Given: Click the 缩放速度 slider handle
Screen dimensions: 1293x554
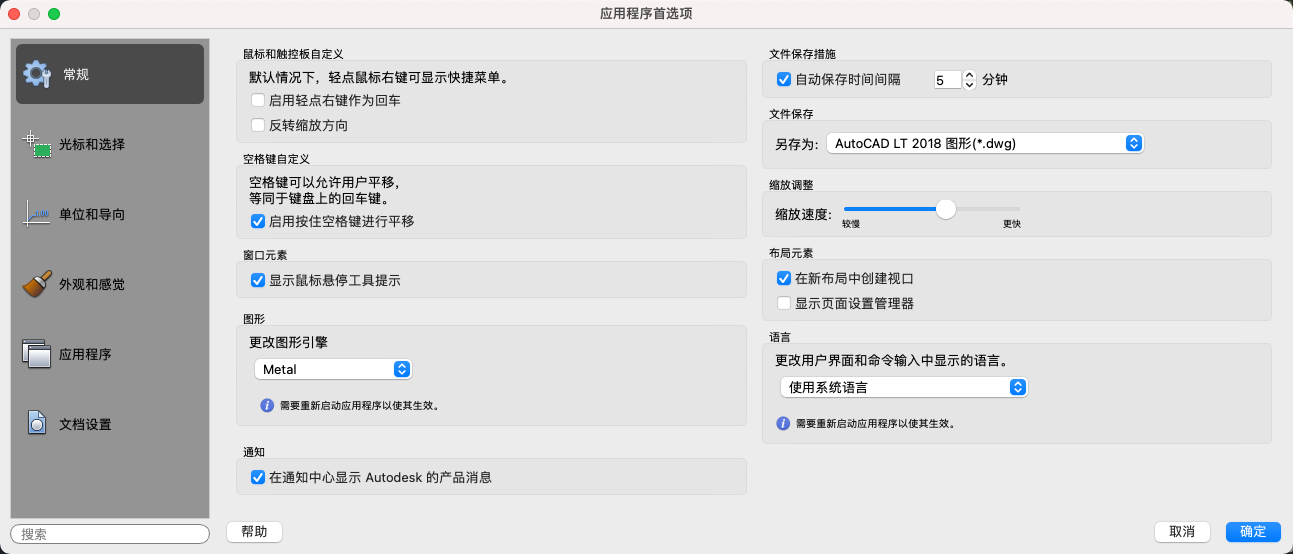Looking at the screenshot, I should (x=945, y=209).
